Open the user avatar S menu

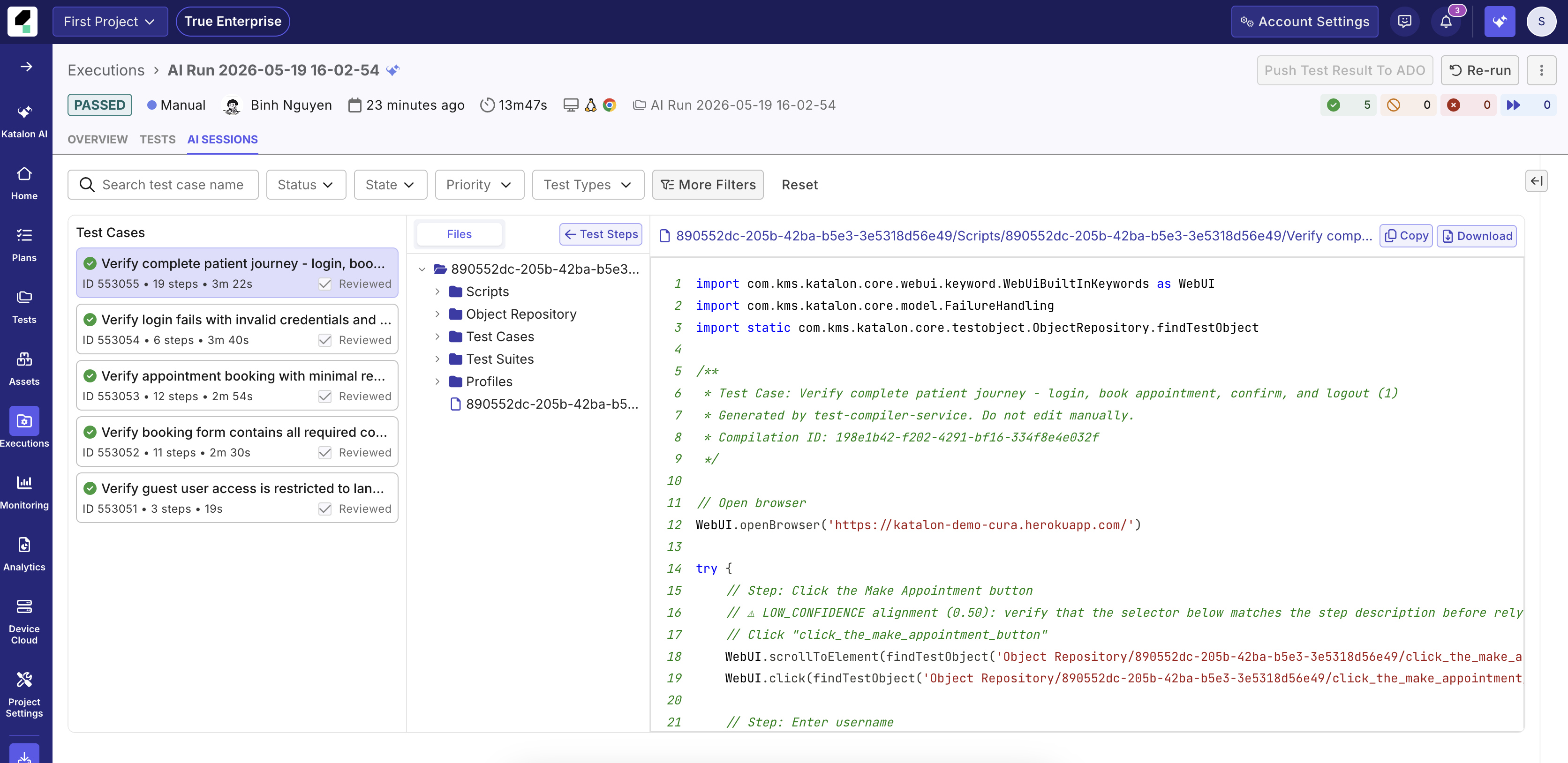click(1541, 22)
